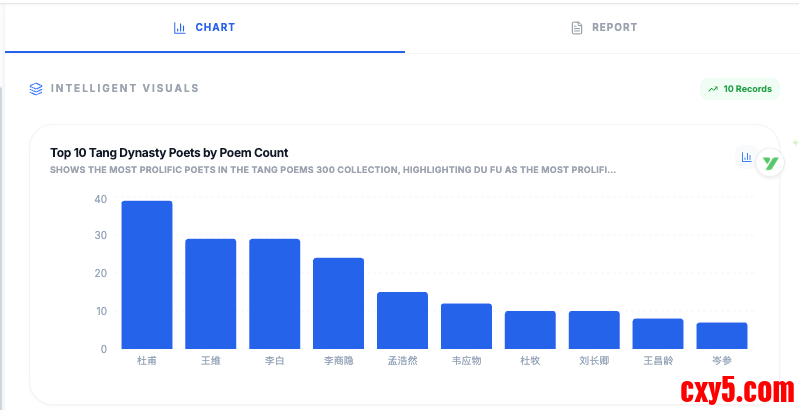Click the 10 Records badge
Screen dimensions: 799x410
coord(740,89)
